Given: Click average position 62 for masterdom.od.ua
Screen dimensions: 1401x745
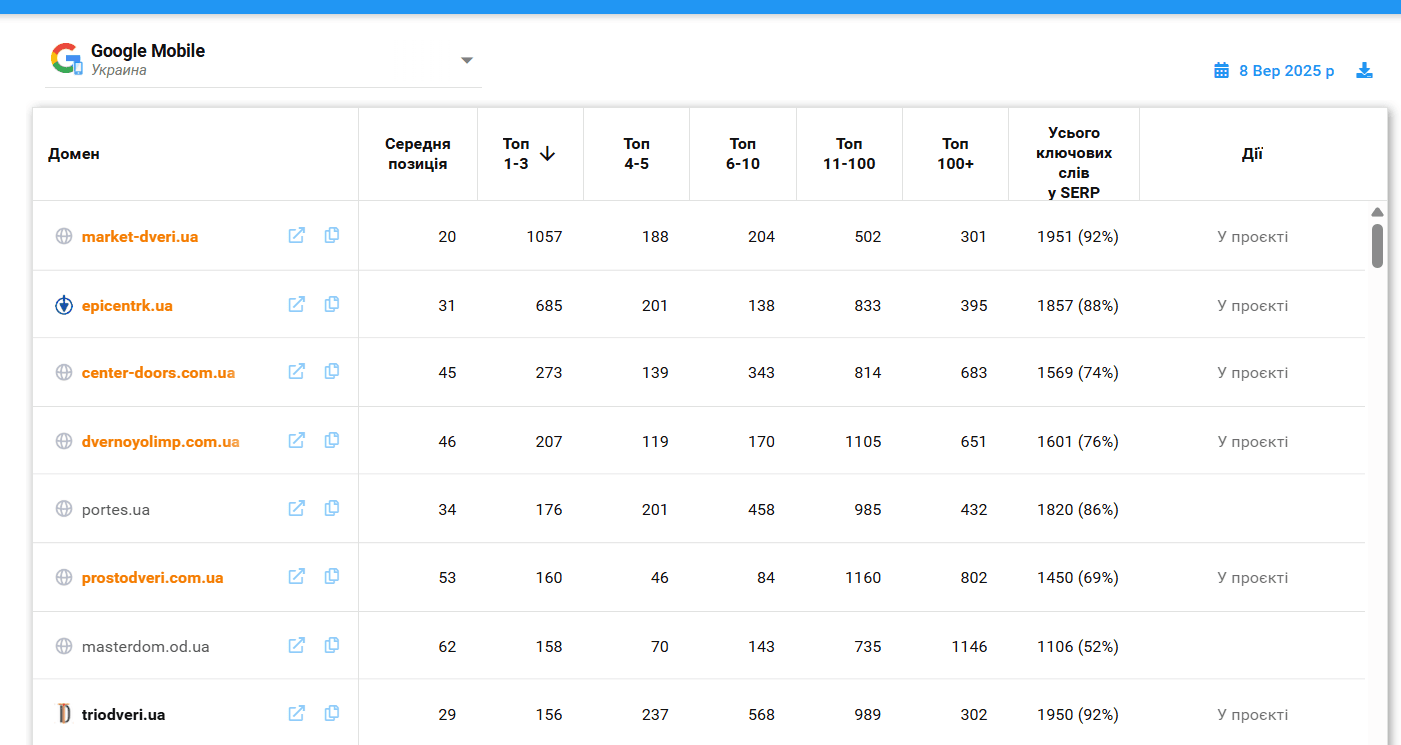Looking at the screenshot, I should pos(447,647).
